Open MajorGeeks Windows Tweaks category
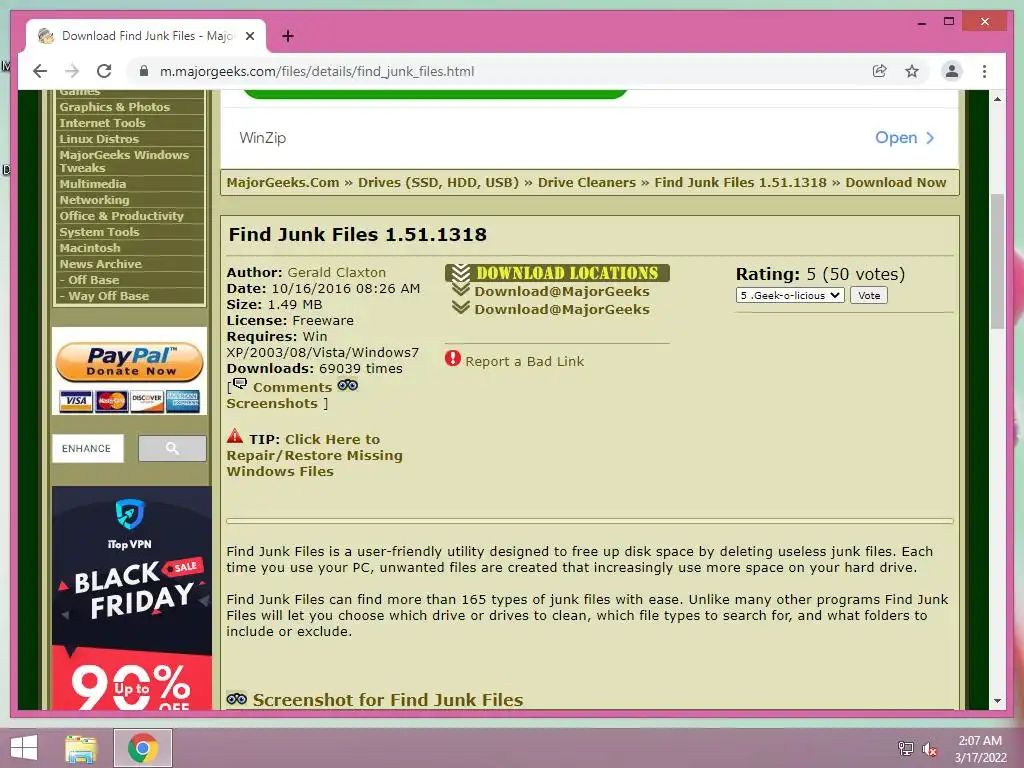Image resolution: width=1024 pixels, height=768 pixels. pyautogui.click(x=124, y=161)
